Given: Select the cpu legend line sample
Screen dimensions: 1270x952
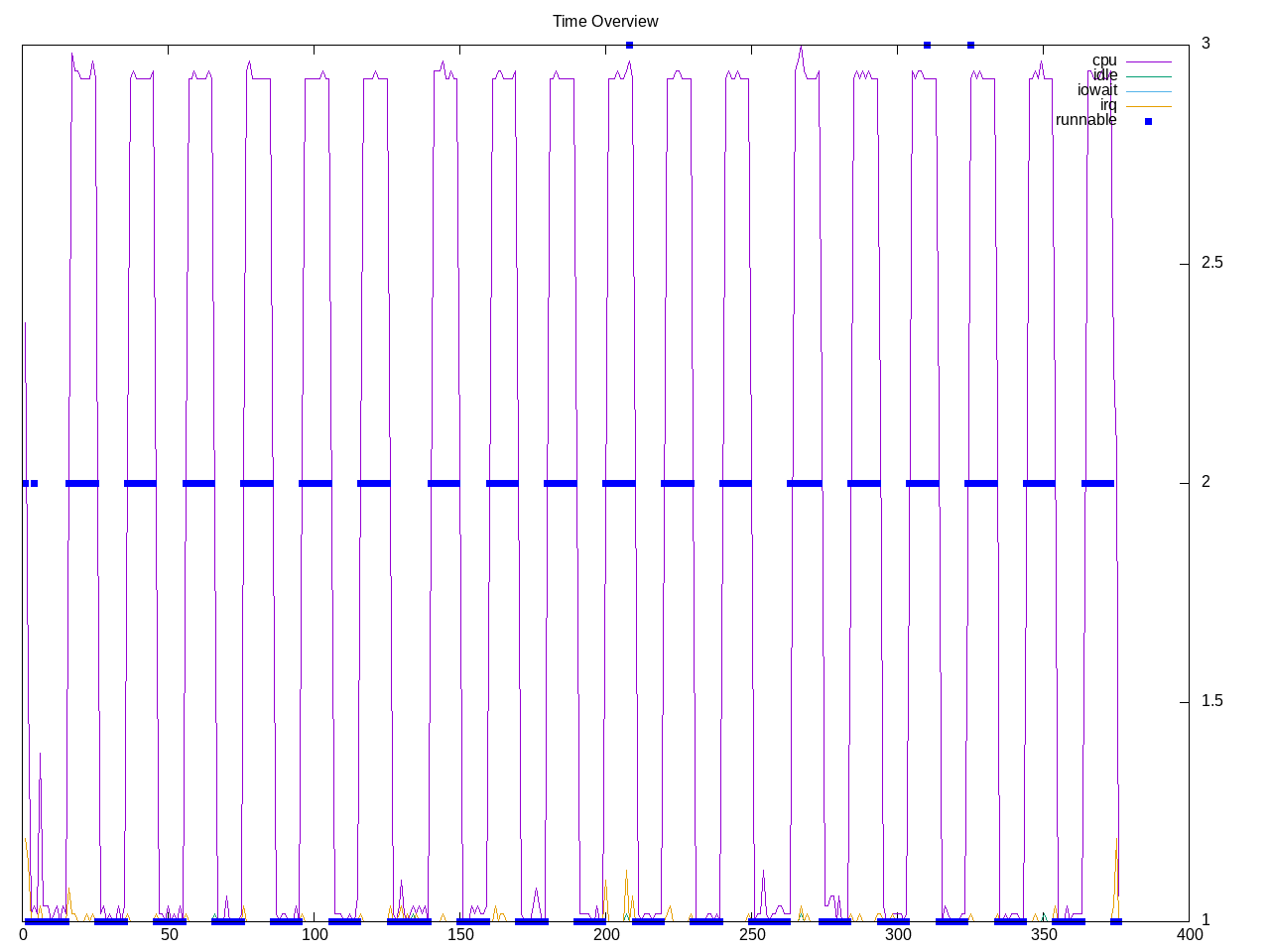Looking at the screenshot, I should point(1148,61).
